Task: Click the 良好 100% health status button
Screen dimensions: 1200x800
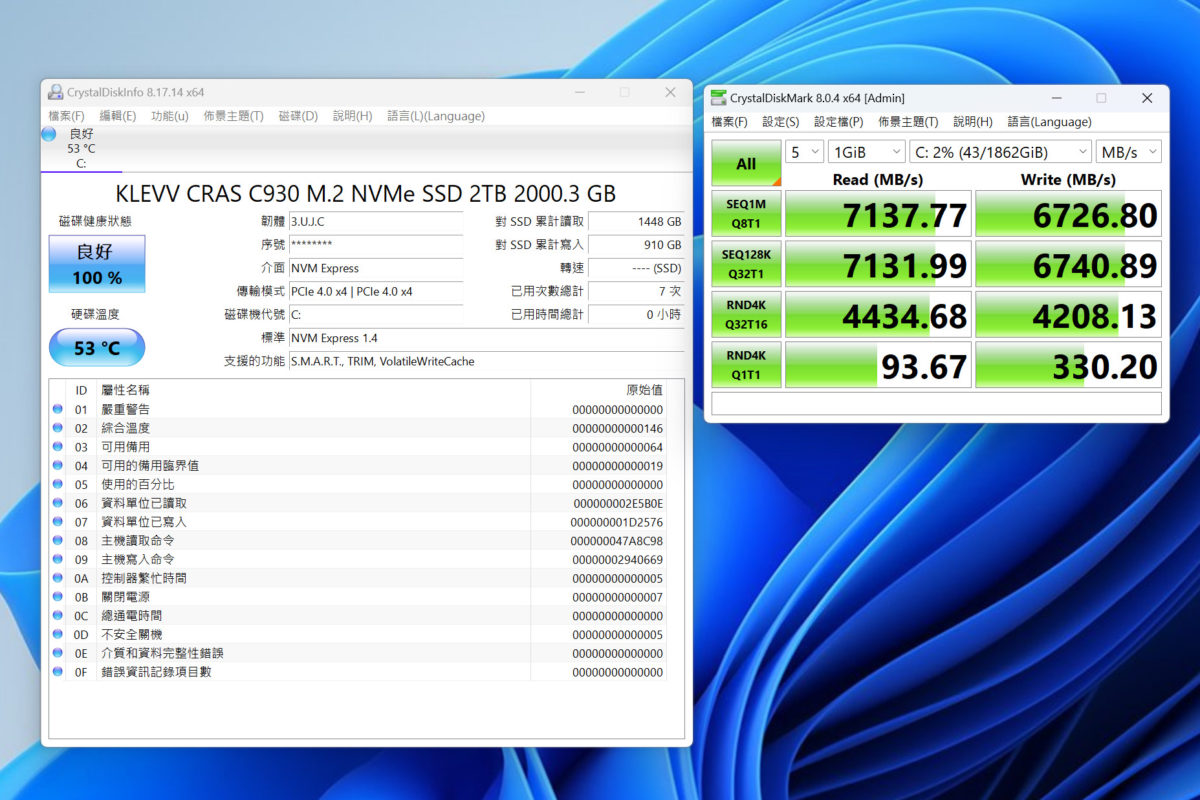Action: pyautogui.click(x=96, y=263)
